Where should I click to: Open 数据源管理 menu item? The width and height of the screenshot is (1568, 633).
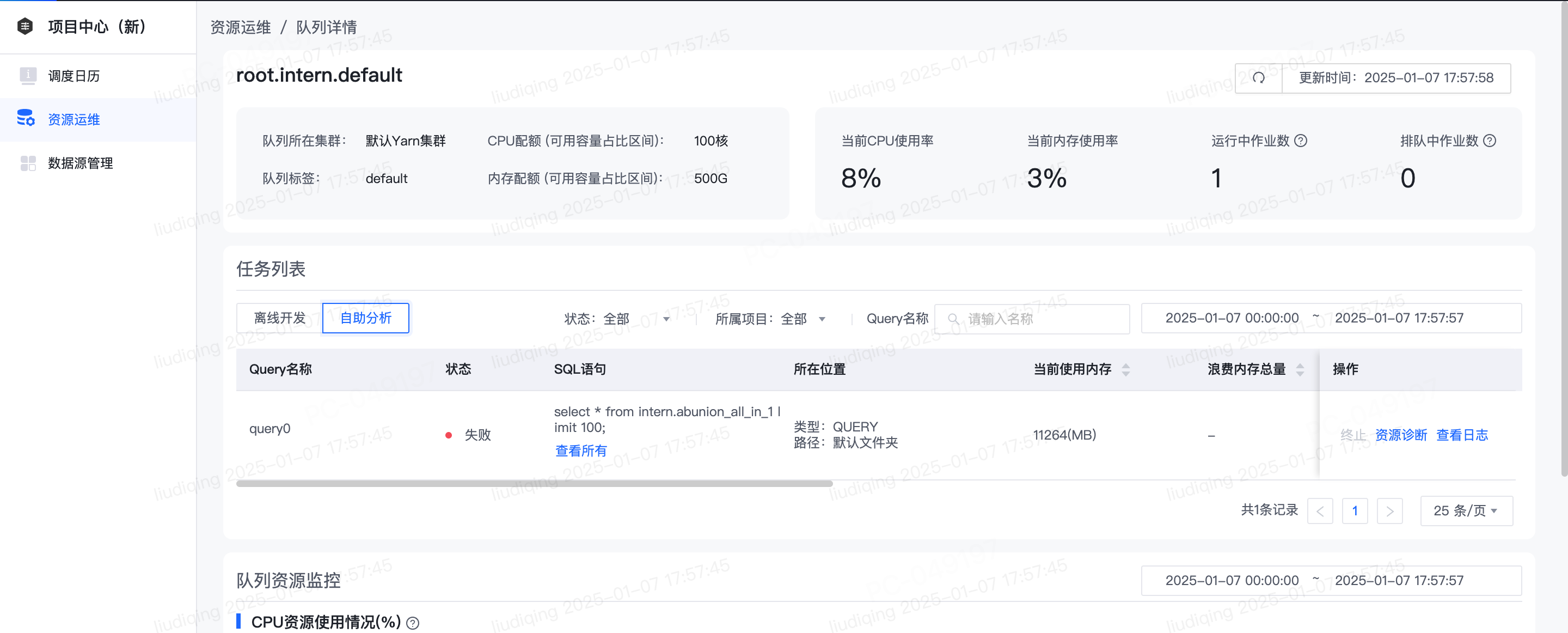tap(98, 163)
